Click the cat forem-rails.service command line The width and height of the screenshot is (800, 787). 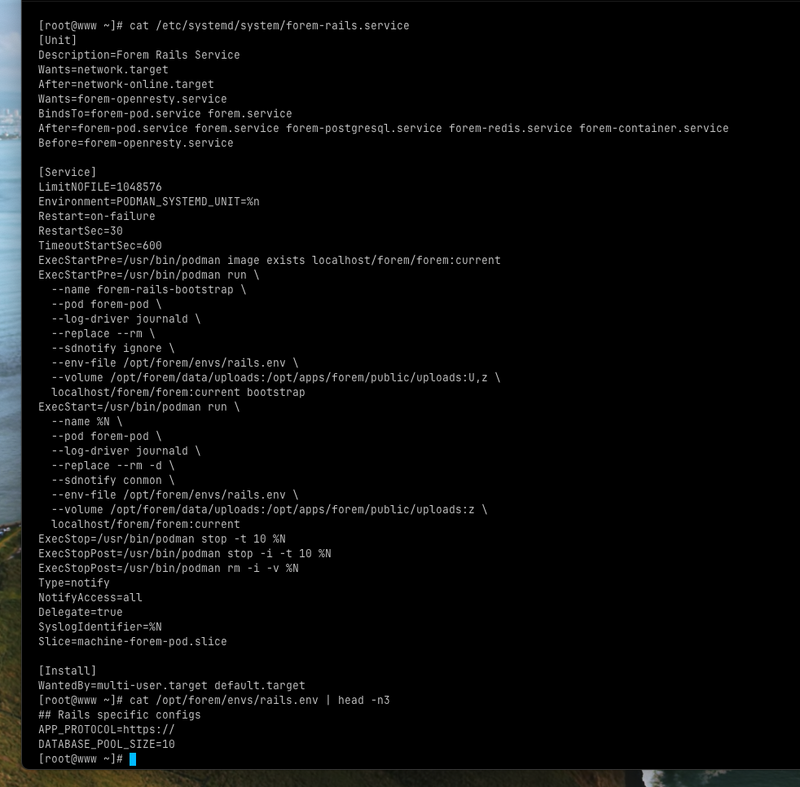[x=267, y=25]
